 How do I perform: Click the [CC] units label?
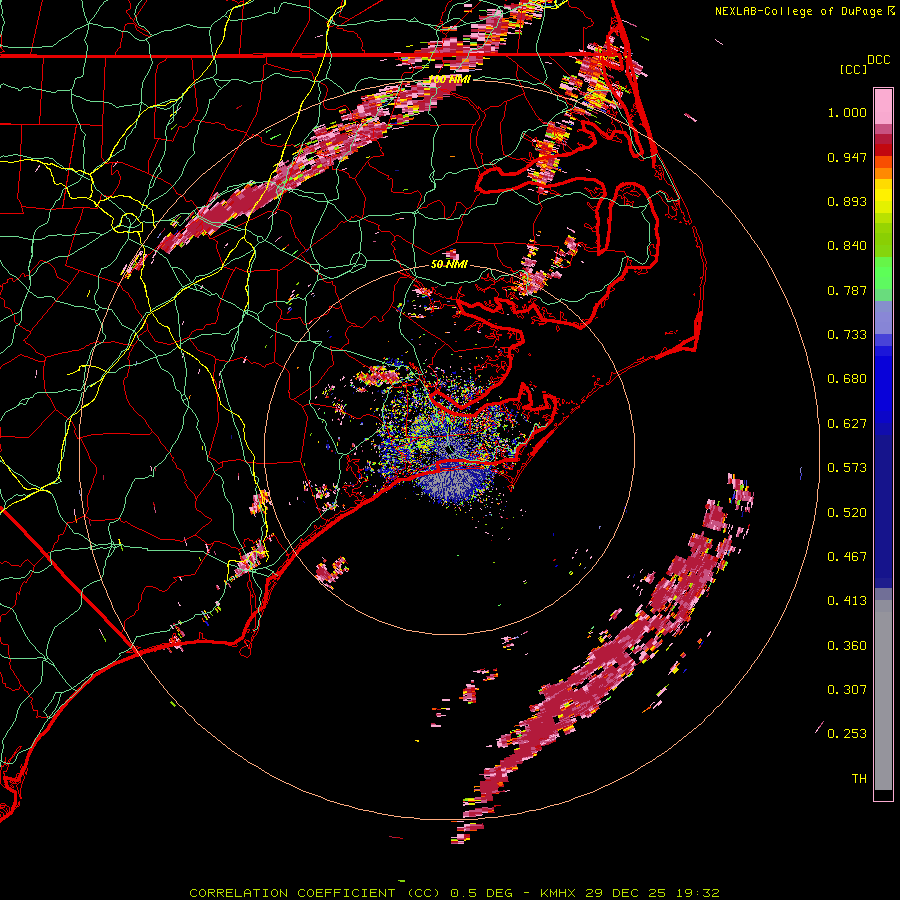[853, 69]
